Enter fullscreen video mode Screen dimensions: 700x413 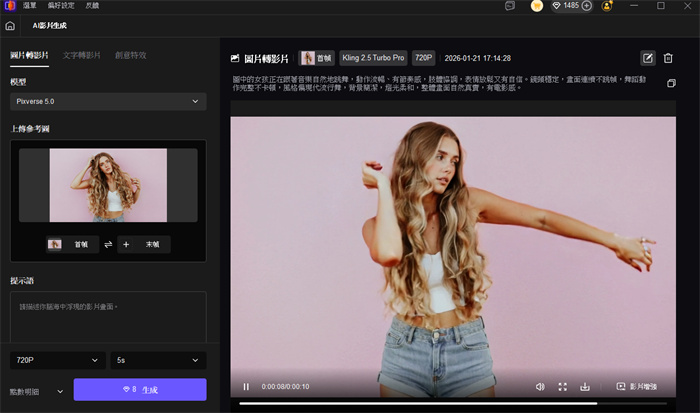(562, 386)
